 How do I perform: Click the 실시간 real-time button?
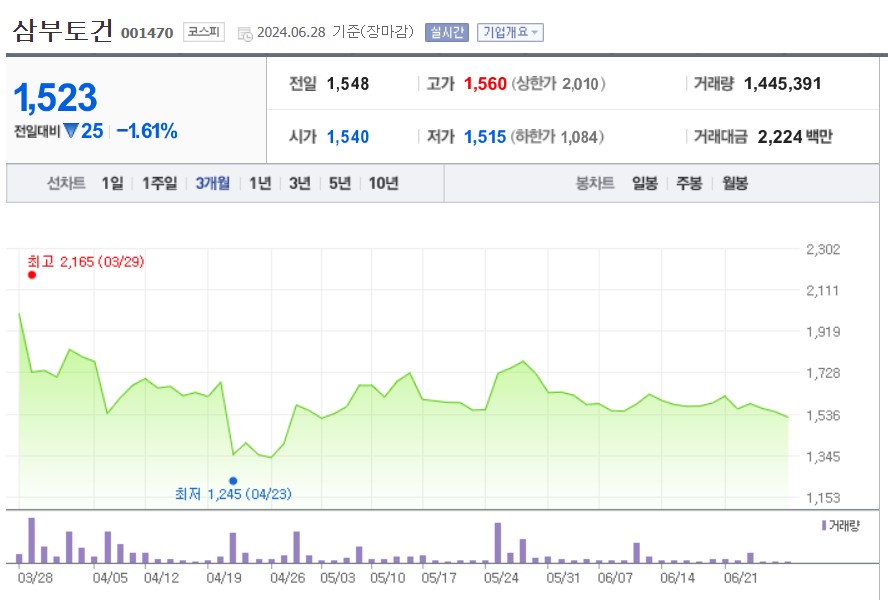[447, 32]
